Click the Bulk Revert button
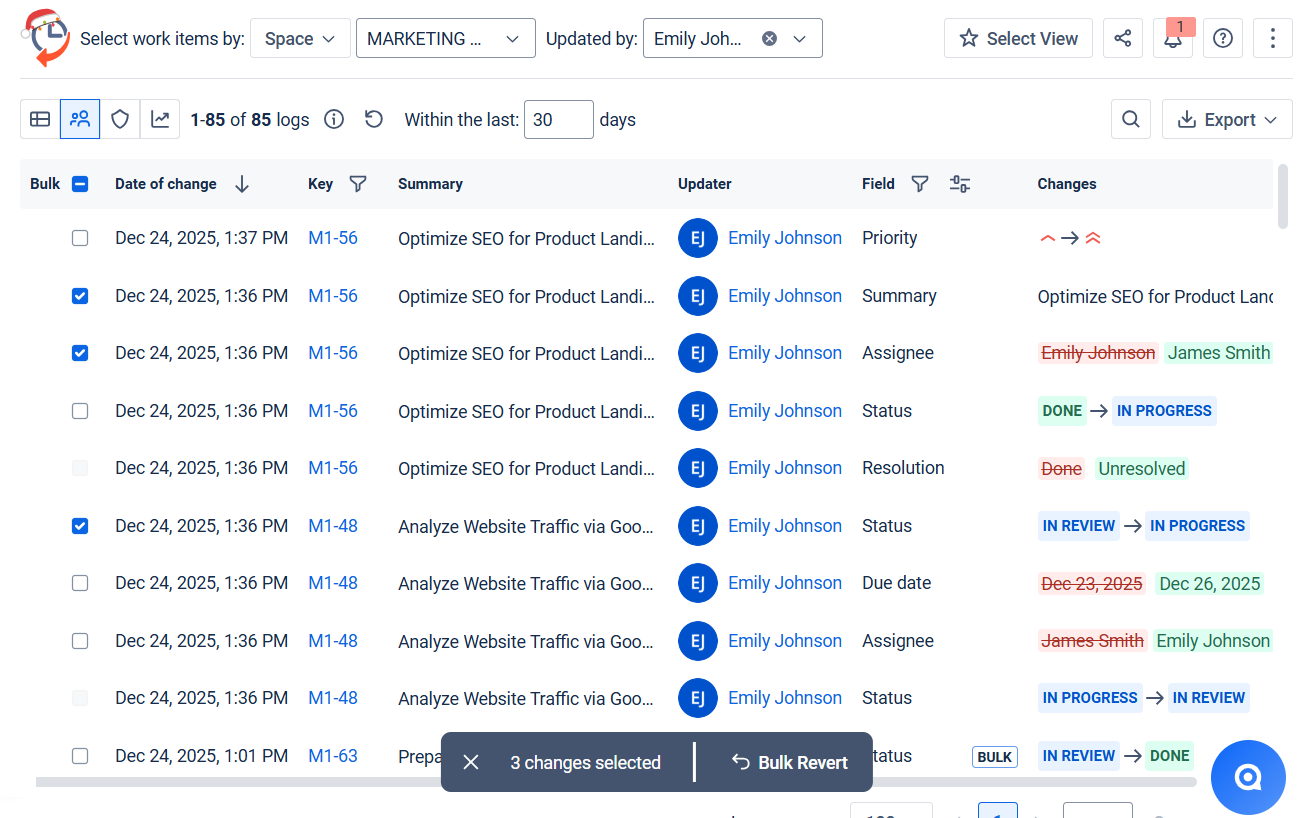This screenshot has width=1302, height=818. (x=789, y=763)
